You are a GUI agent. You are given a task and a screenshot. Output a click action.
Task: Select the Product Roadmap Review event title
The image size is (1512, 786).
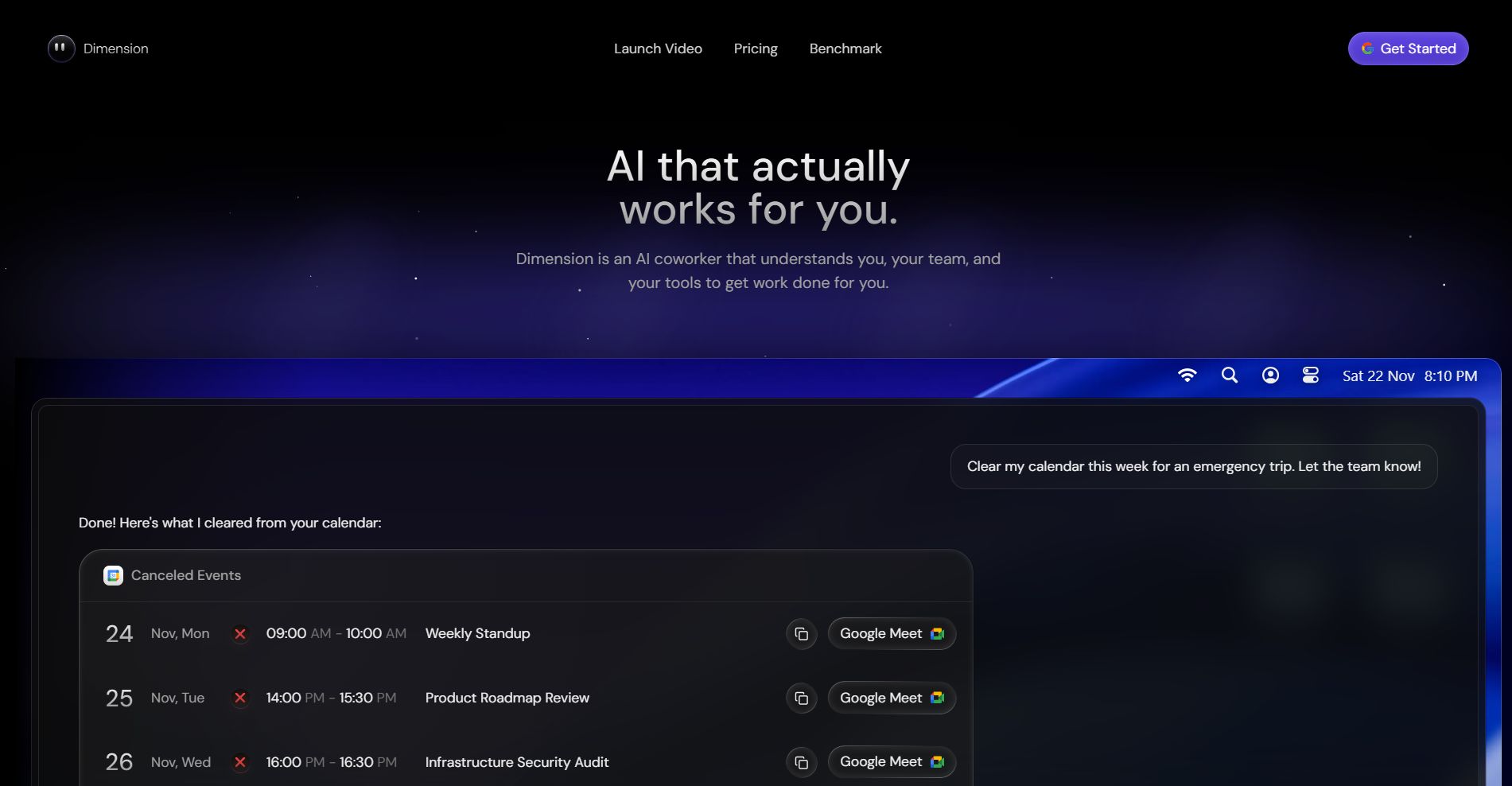(x=507, y=698)
